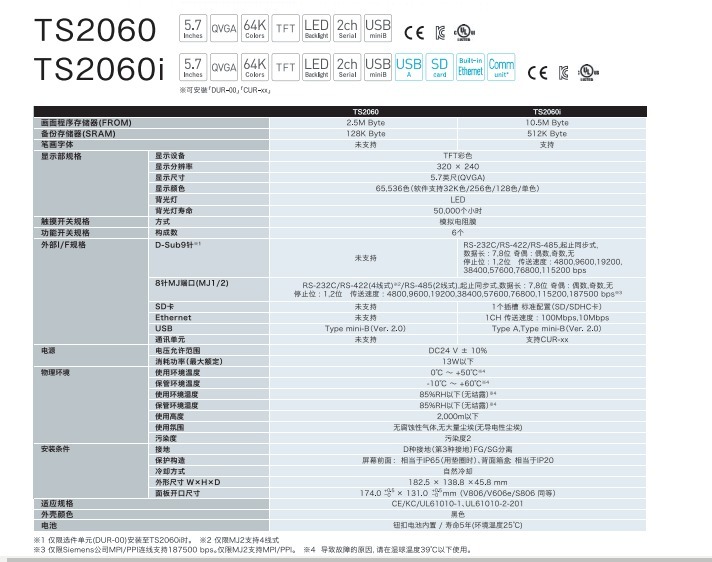This screenshot has height=562, width=712.
Task: Click the TFT badge beside TS2060
Action: 286,28
